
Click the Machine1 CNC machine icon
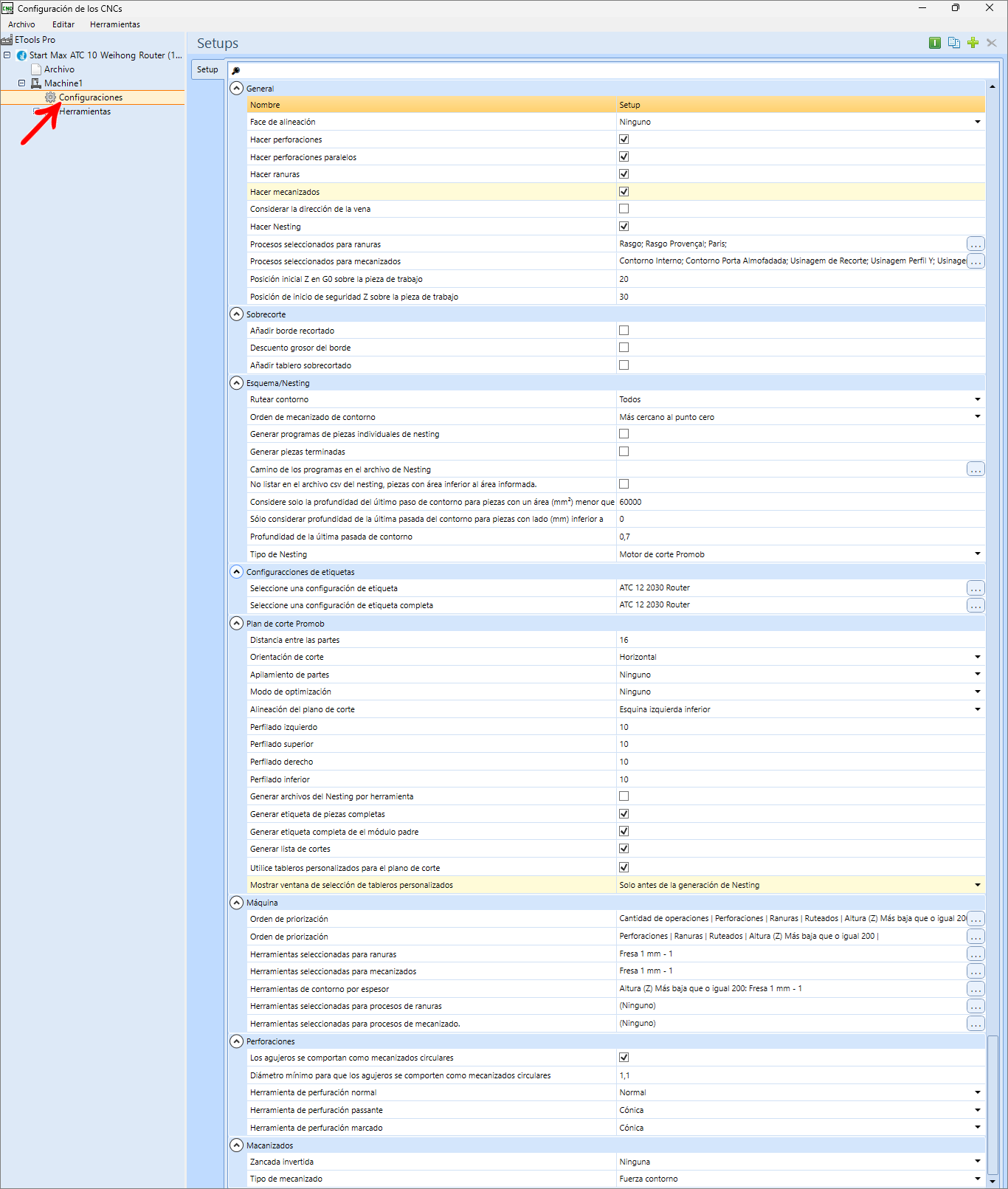click(x=36, y=83)
